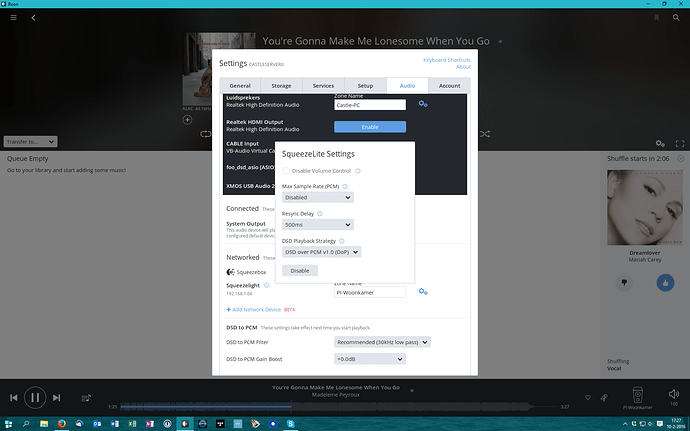690x431 pixels.
Task: Skip to next track
Action: point(56,398)
